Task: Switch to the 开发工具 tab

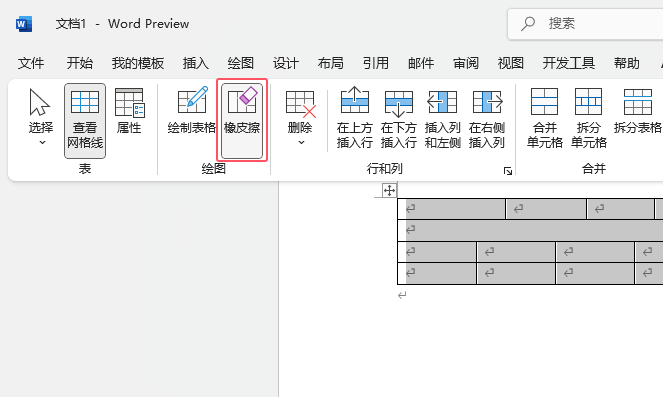Action: (x=569, y=63)
